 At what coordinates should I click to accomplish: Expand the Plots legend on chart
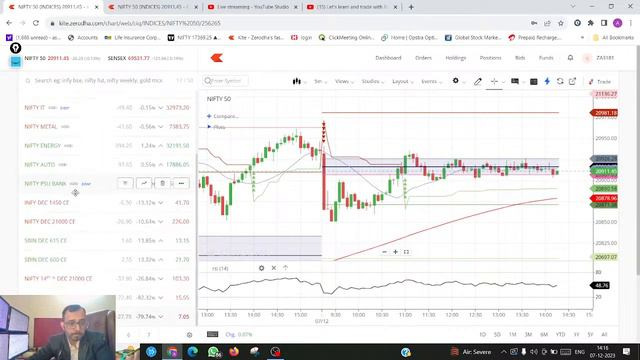click(216, 127)
